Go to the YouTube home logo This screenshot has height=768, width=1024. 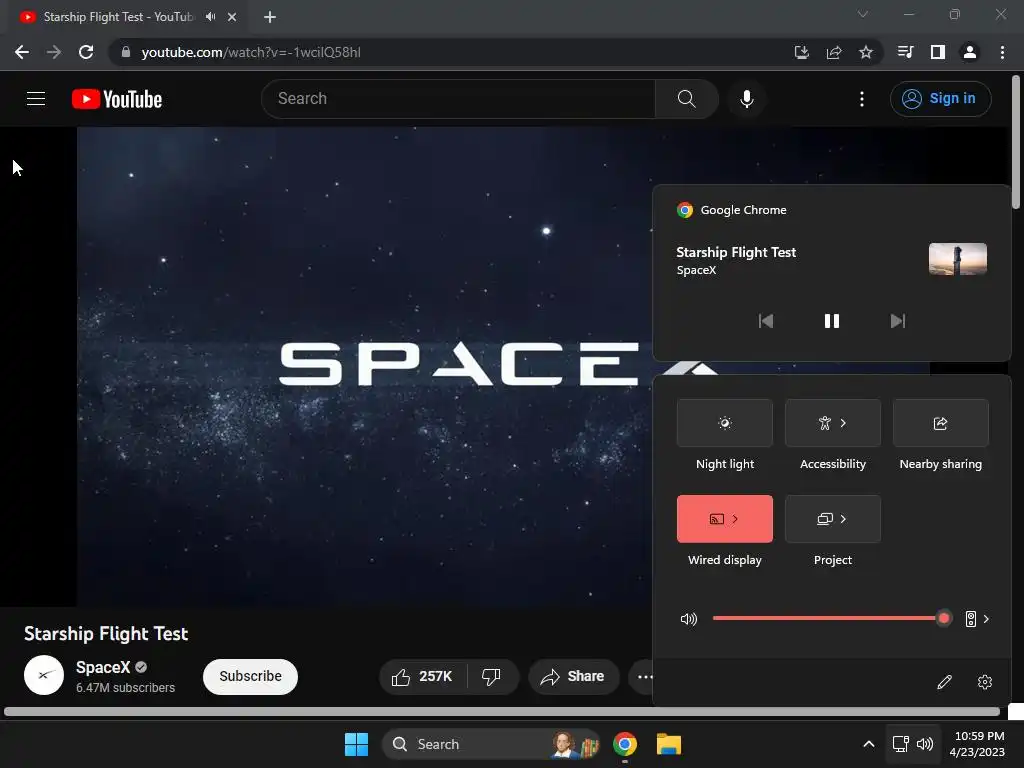[x=117, y=99]
